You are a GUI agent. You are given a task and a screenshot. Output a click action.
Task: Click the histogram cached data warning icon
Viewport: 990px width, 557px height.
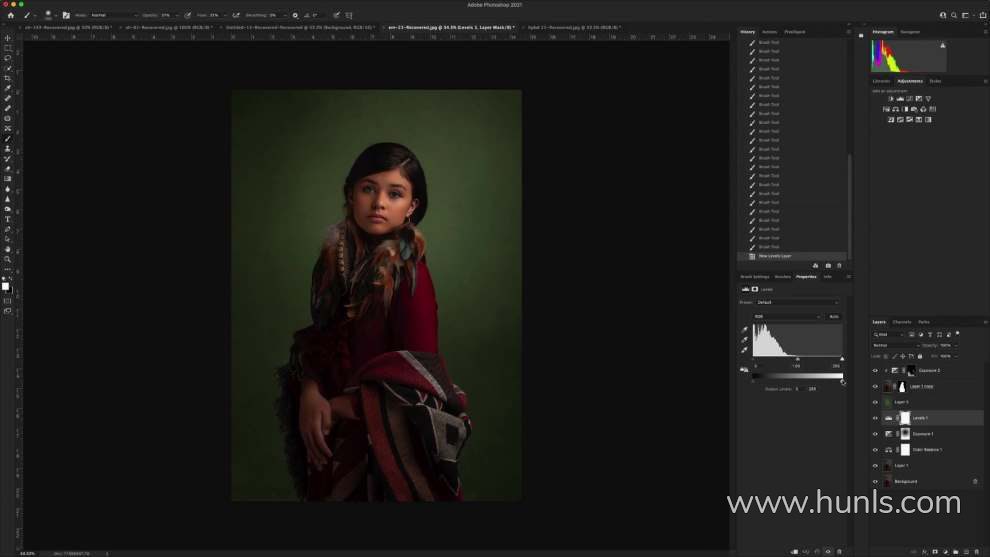(942, 45)
